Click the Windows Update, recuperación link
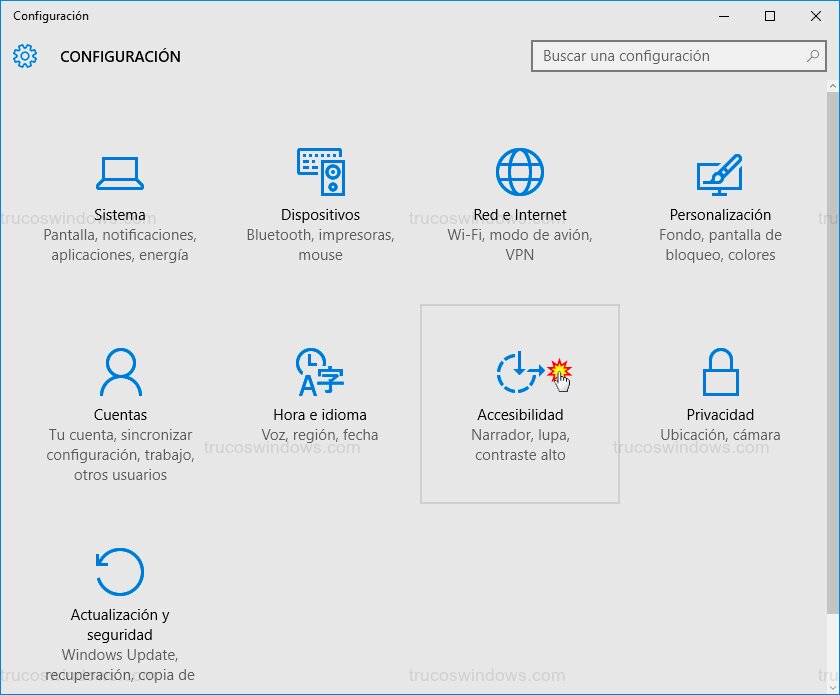 [x=119, y=665]
